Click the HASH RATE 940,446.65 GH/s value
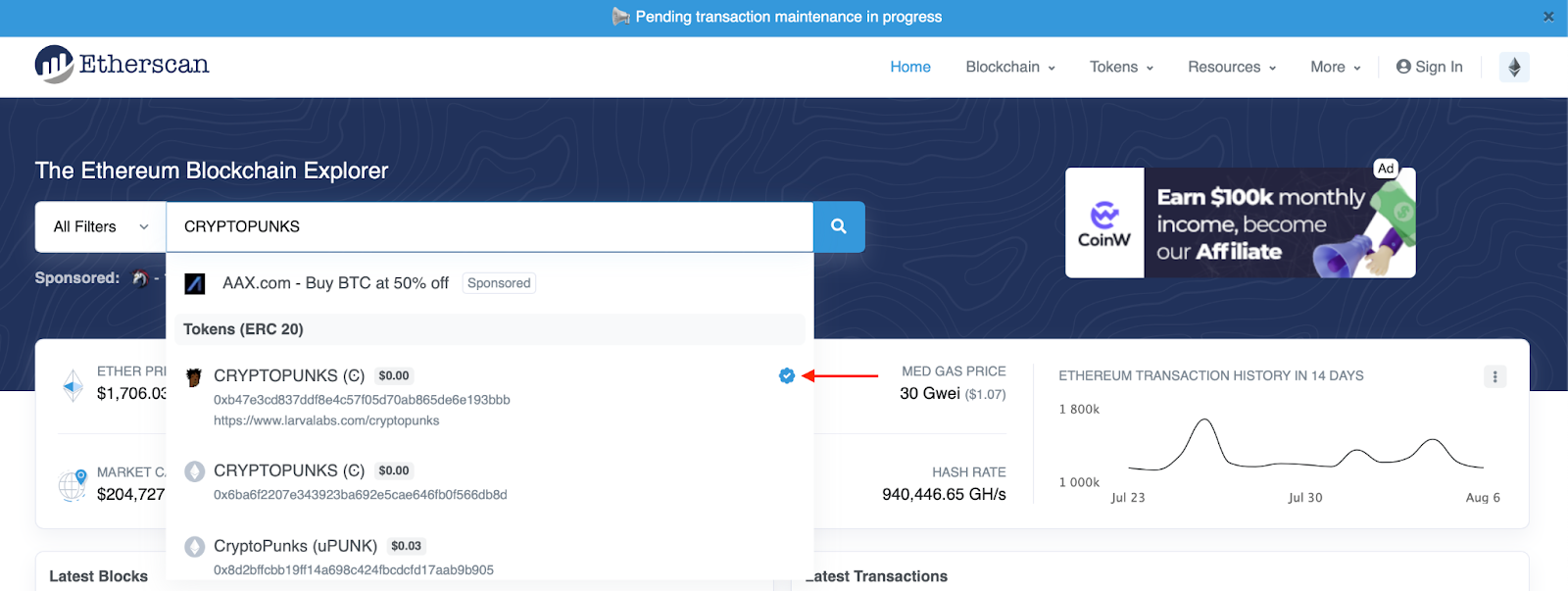Image resolution: width=1568 pixels, height=591 pixels. (944, 495)
